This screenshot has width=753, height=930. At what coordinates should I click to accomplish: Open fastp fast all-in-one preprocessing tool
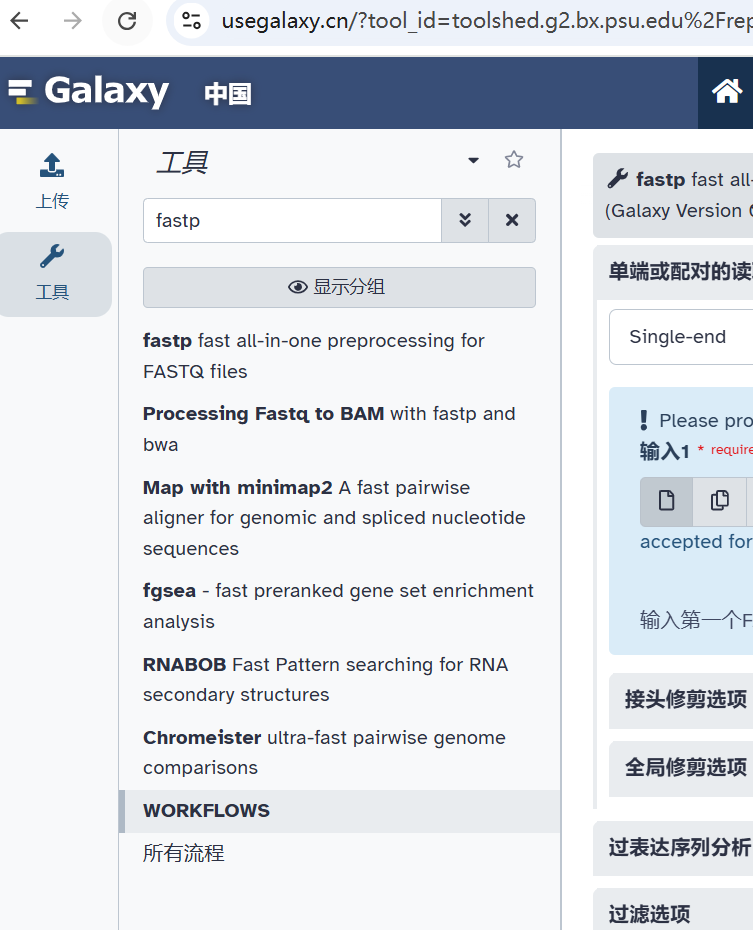[314, 356]
